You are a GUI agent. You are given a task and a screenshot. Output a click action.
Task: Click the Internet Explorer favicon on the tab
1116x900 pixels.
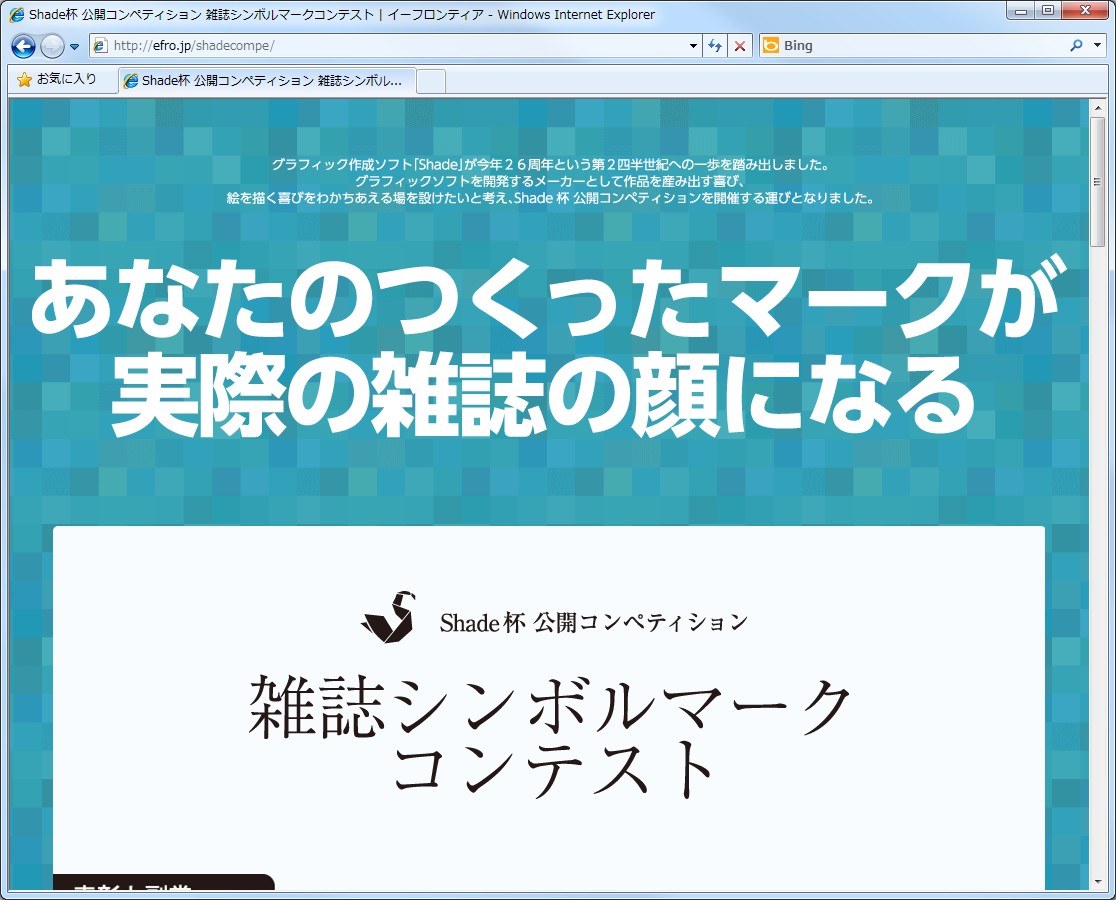(131, 80)
